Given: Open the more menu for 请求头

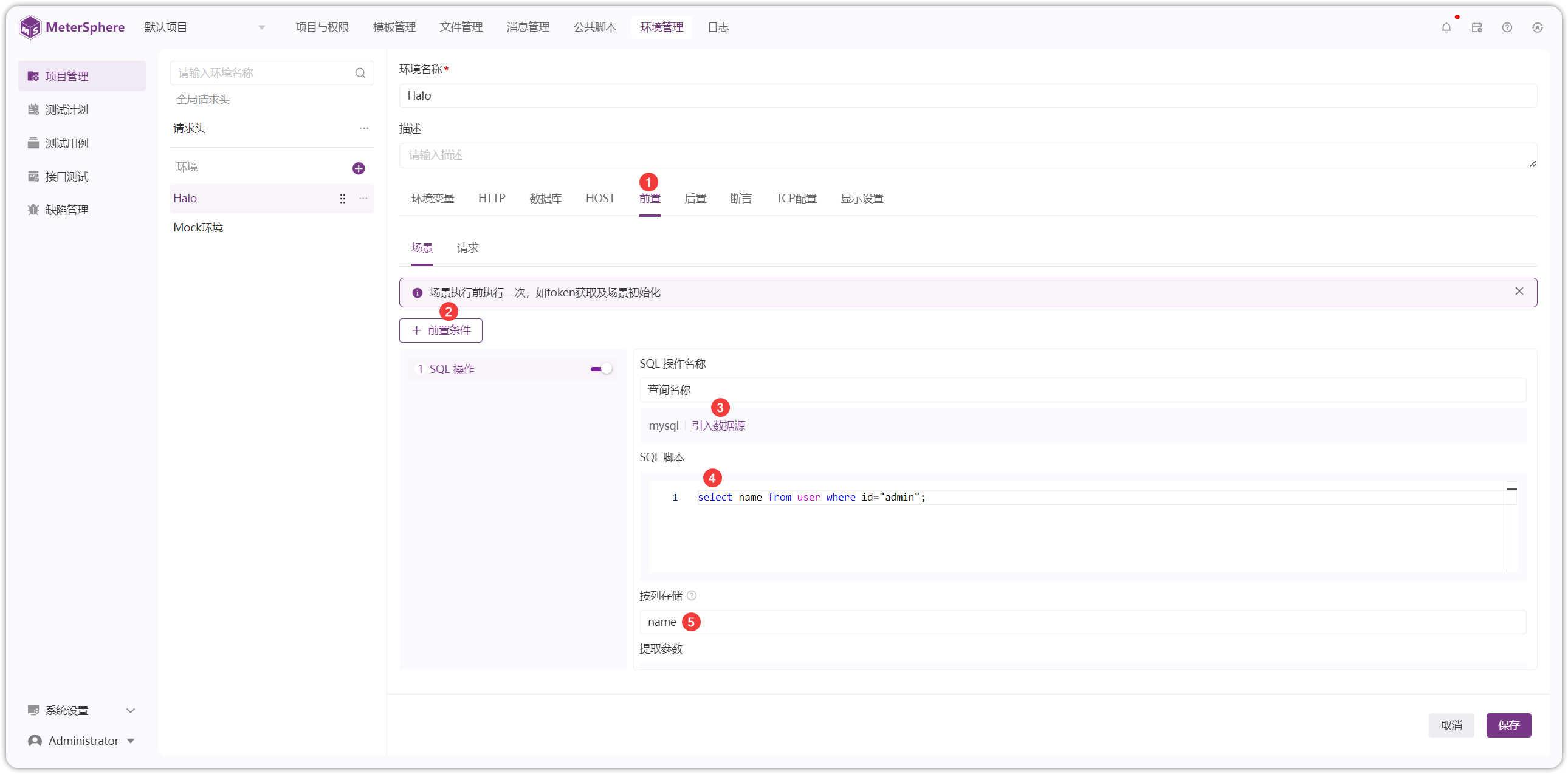Looking at the screenshot, I should click(x=364, y=128).
